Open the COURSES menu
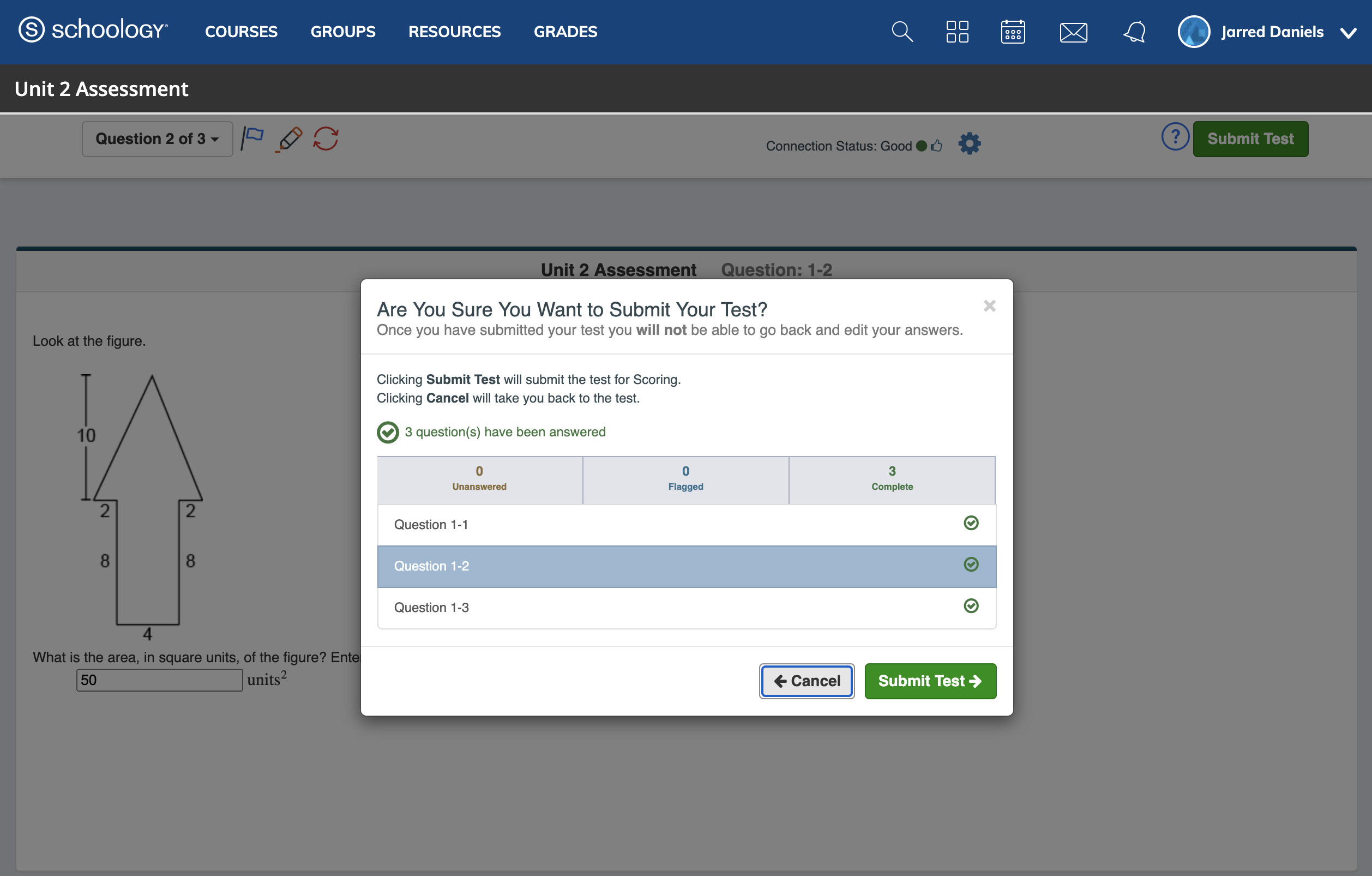The width and height of the screenshot is (1372, 876). (x=241, y=32)
